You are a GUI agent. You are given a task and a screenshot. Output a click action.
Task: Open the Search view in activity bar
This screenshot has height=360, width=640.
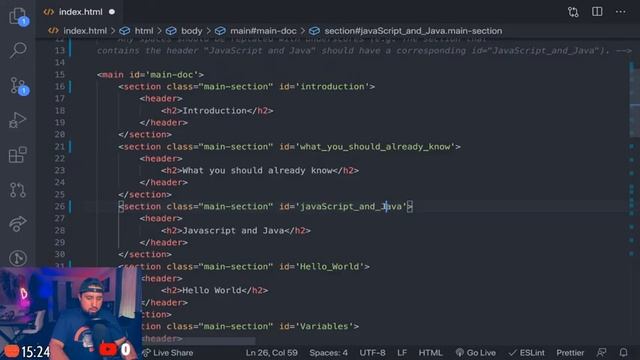(18, 50)
